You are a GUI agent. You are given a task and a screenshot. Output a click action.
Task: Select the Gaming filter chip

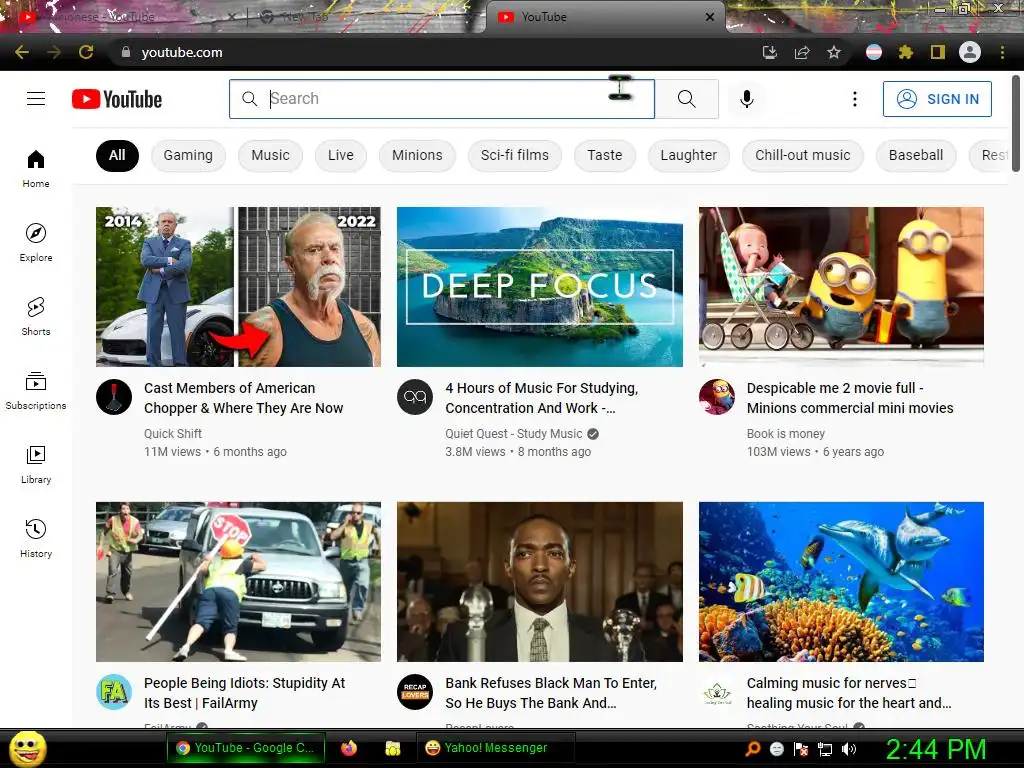(188, 155)
